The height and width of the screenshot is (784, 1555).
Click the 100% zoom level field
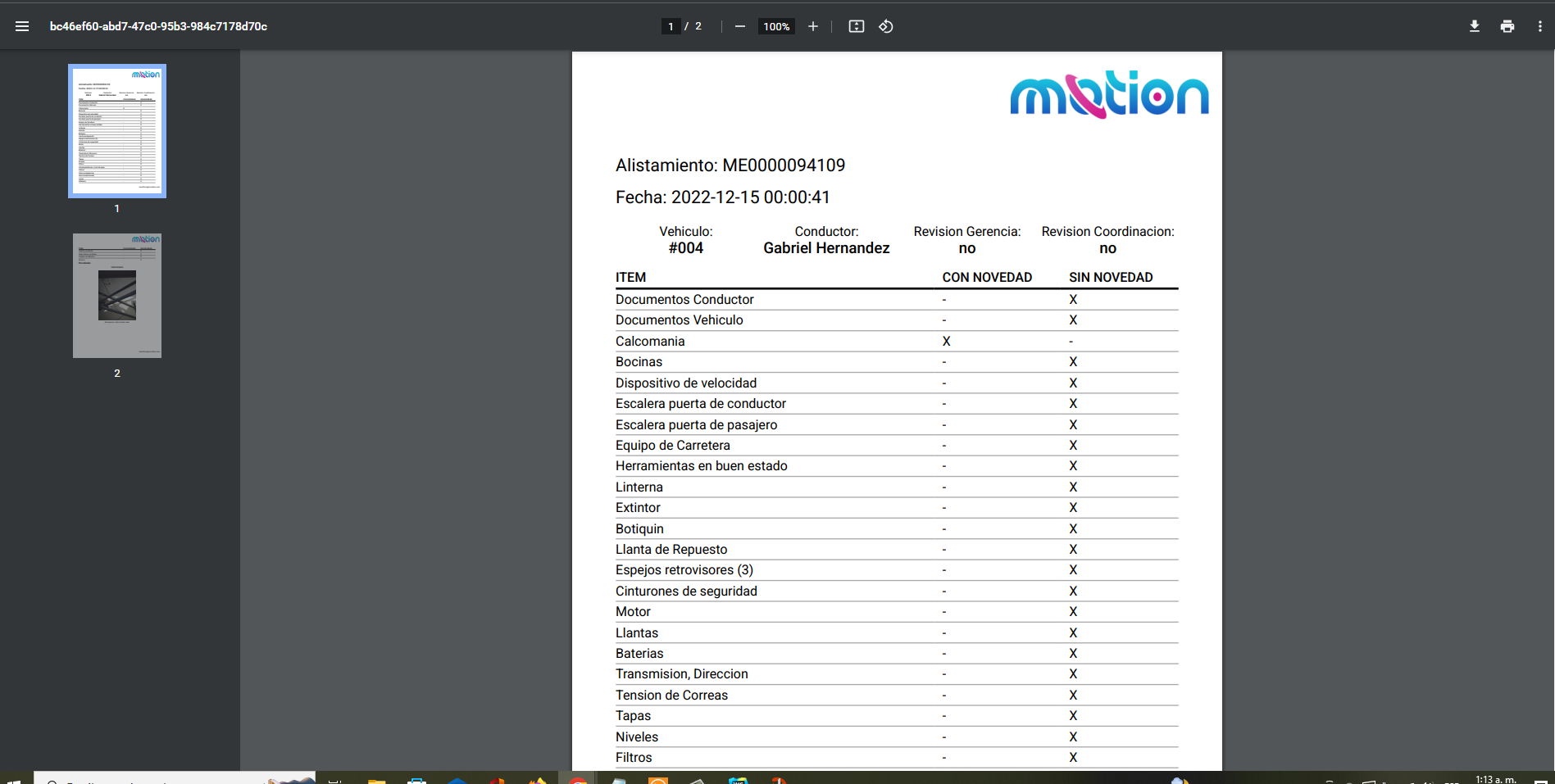pyautogui.click(x=776, y=26)
